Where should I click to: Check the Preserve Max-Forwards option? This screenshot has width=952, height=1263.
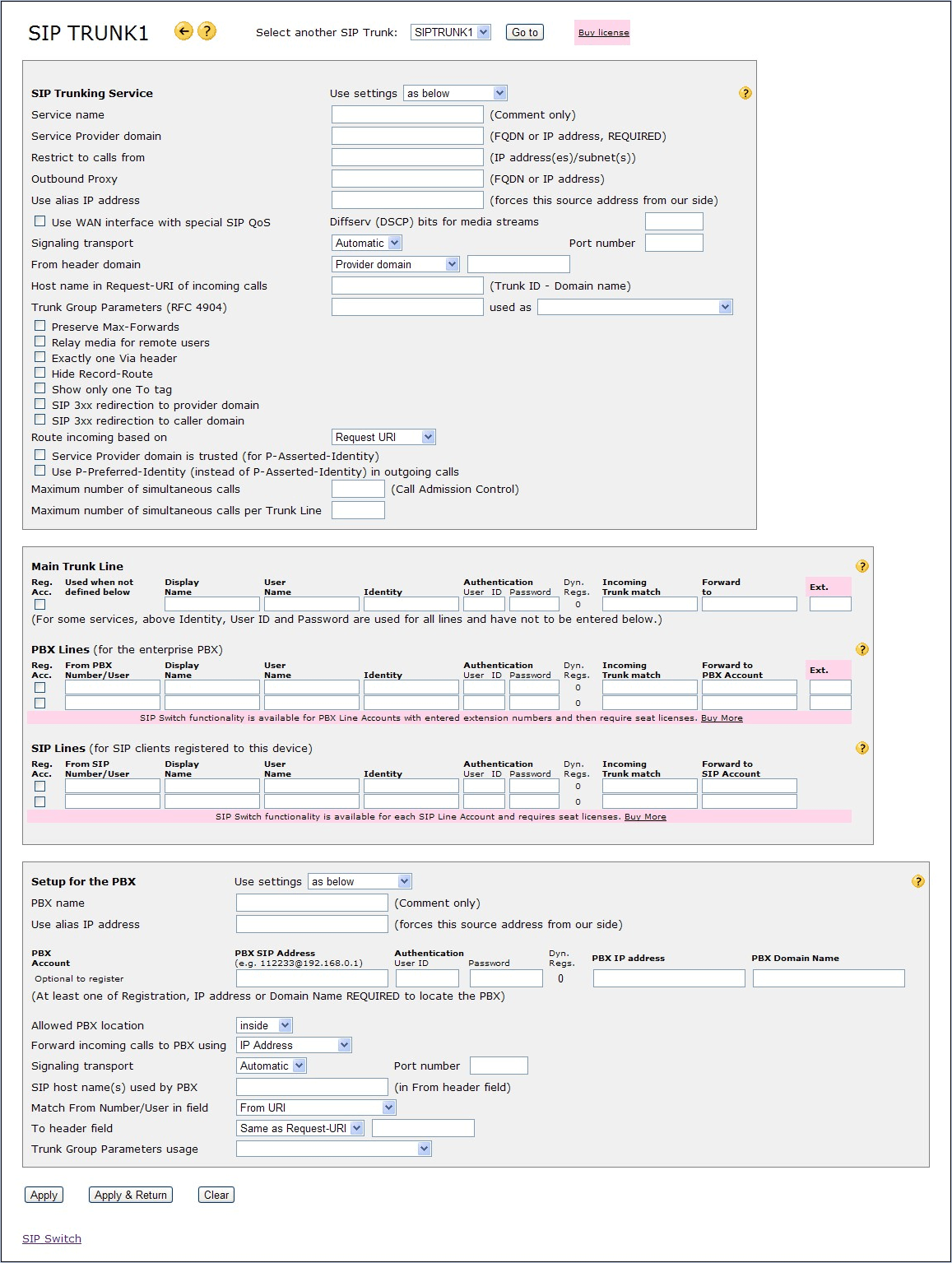pos(39,326)
